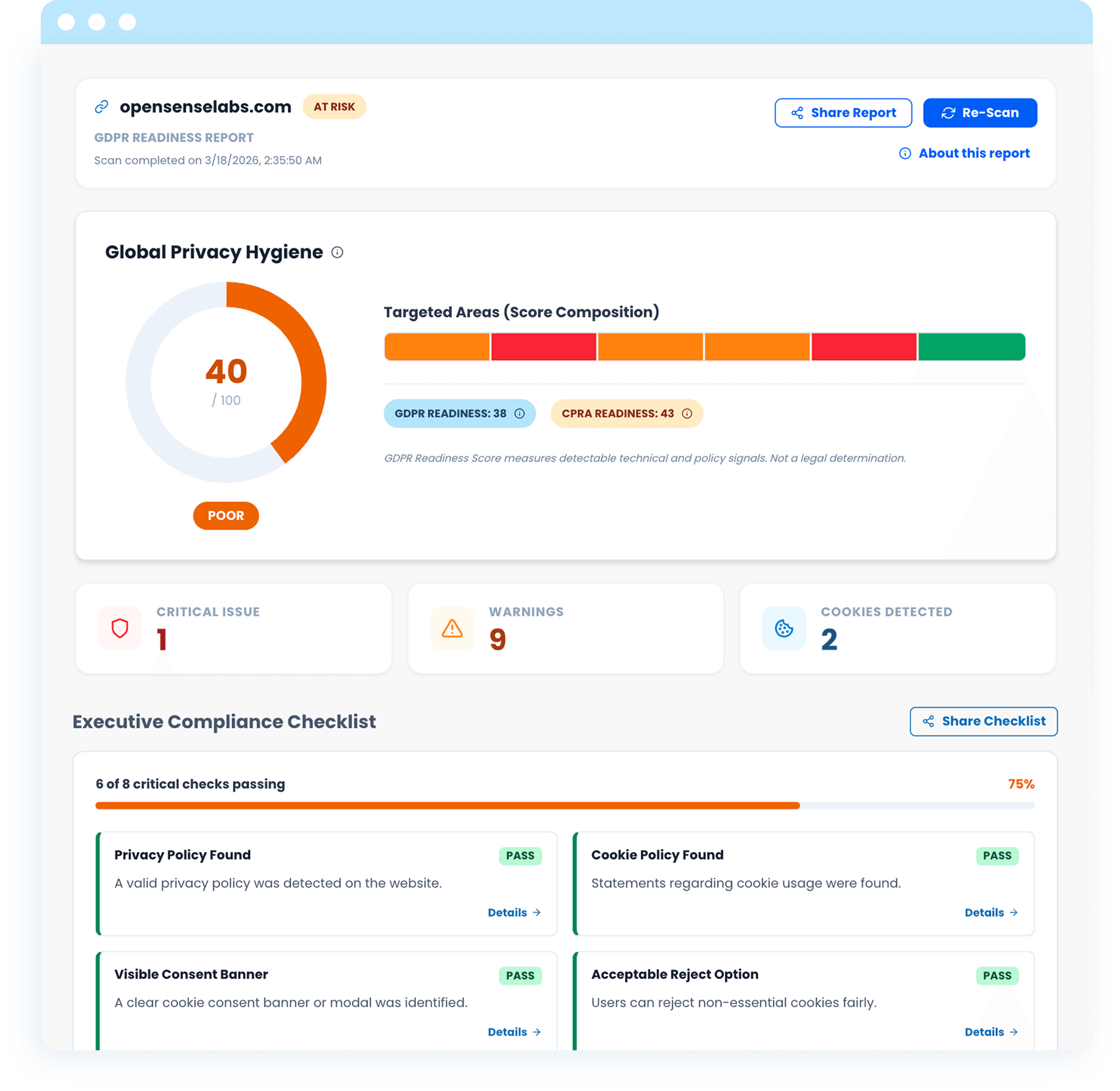This screenshot has width=1120, height=1091.
Task: Click the warning triangle icon in the Warnings card
Action: pyautogui.click(x=452, y=628)
